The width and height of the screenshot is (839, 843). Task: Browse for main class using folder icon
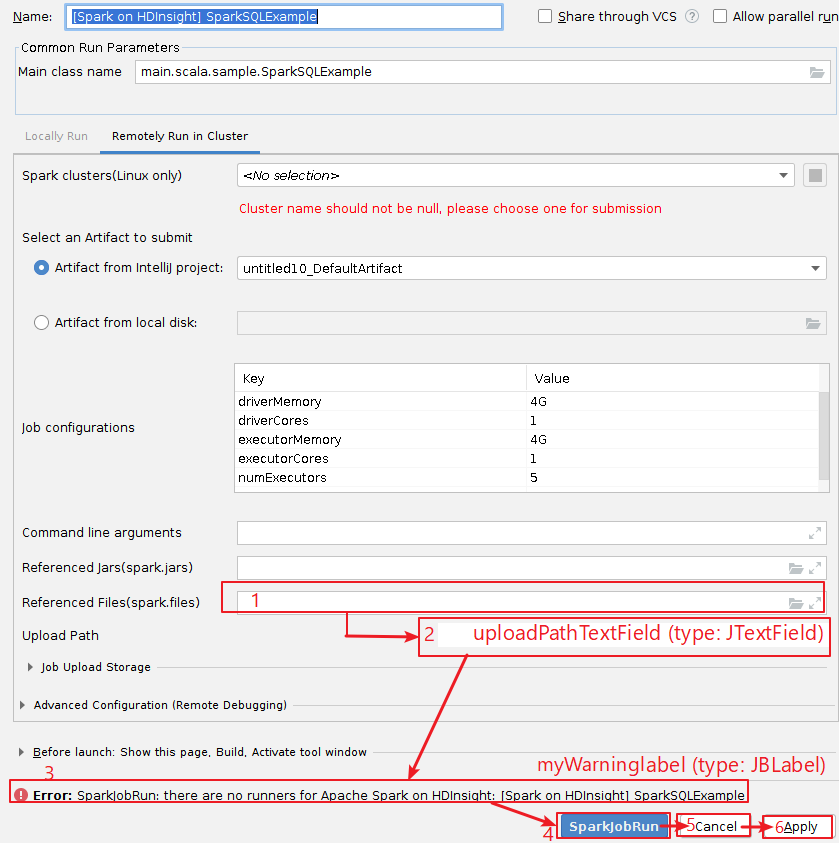(816, 72)
